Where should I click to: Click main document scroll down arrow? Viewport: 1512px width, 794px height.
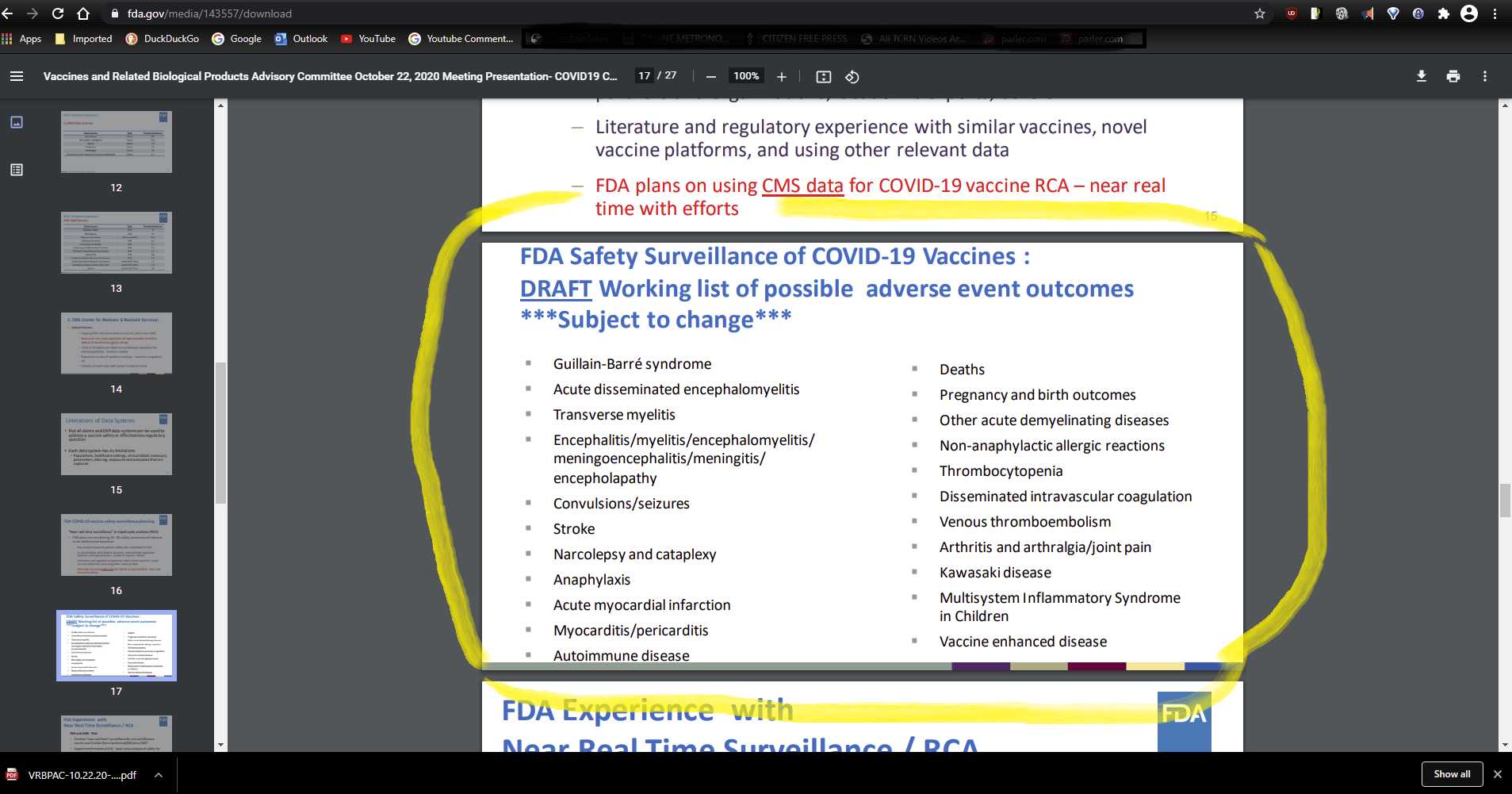coord(1505,746)
